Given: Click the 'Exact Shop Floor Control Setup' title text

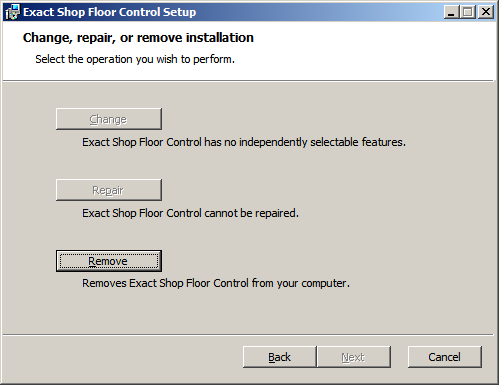Looking at the screenshot, I should [x=110, y=12].
